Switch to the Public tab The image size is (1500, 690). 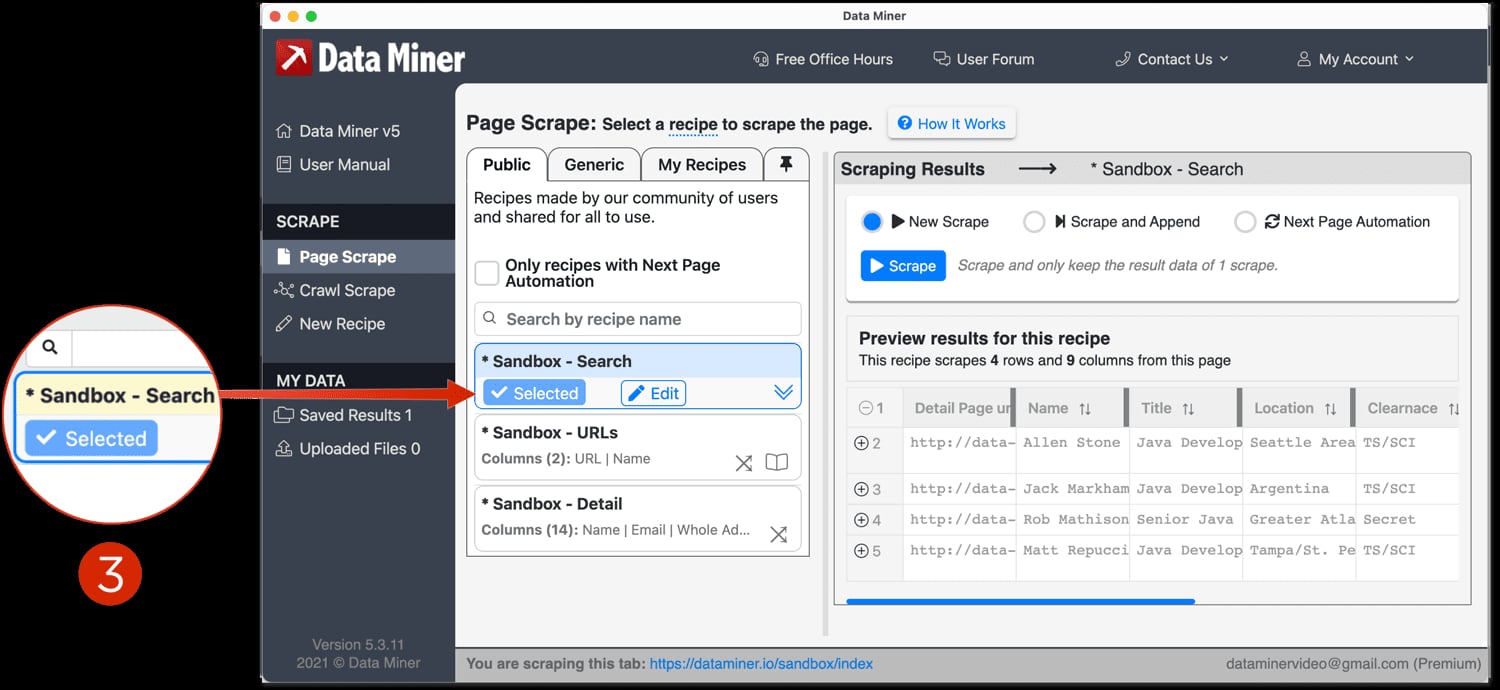pyautogui.click(x=507, y=165)
